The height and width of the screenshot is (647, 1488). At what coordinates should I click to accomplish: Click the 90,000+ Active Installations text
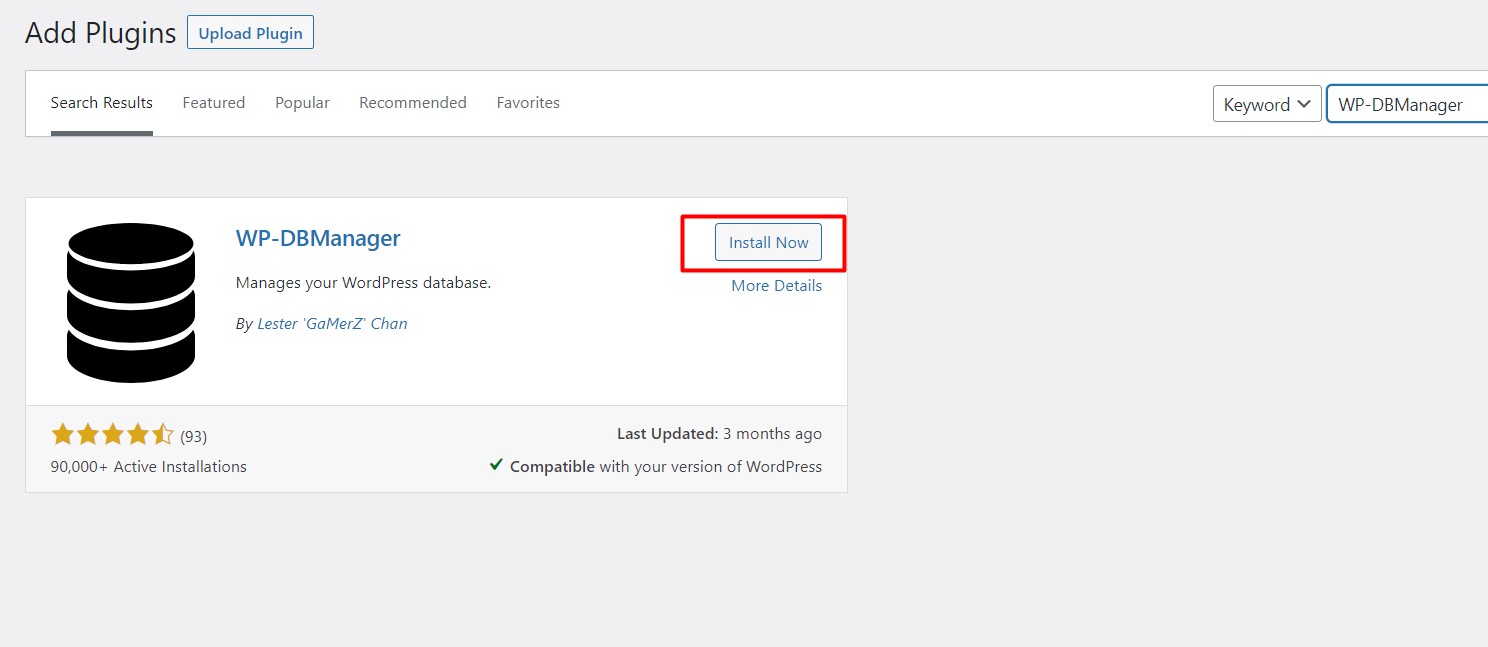[149, 467]
